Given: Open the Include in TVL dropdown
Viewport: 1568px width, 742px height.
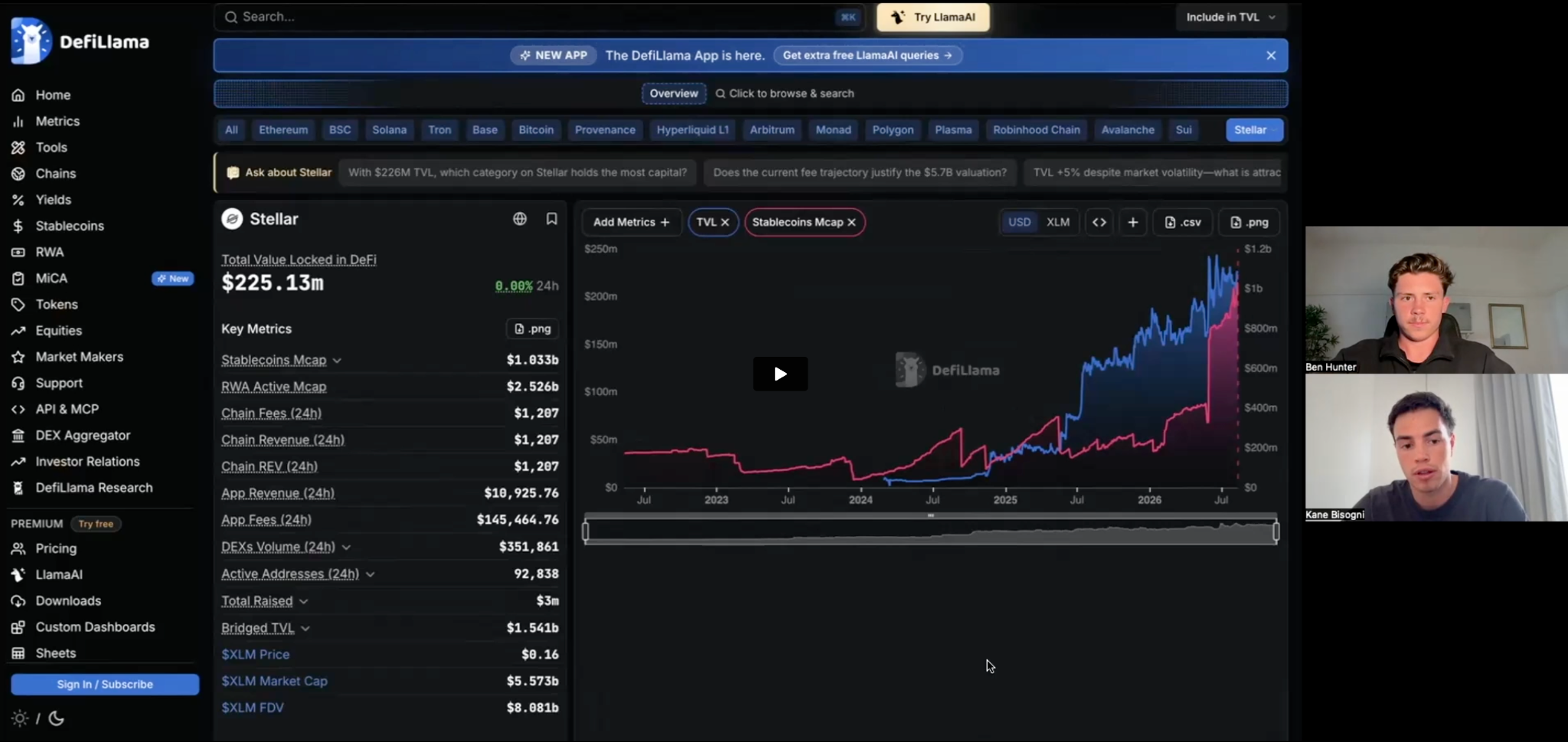Looking at the screenshot, I should [1230, 17].
